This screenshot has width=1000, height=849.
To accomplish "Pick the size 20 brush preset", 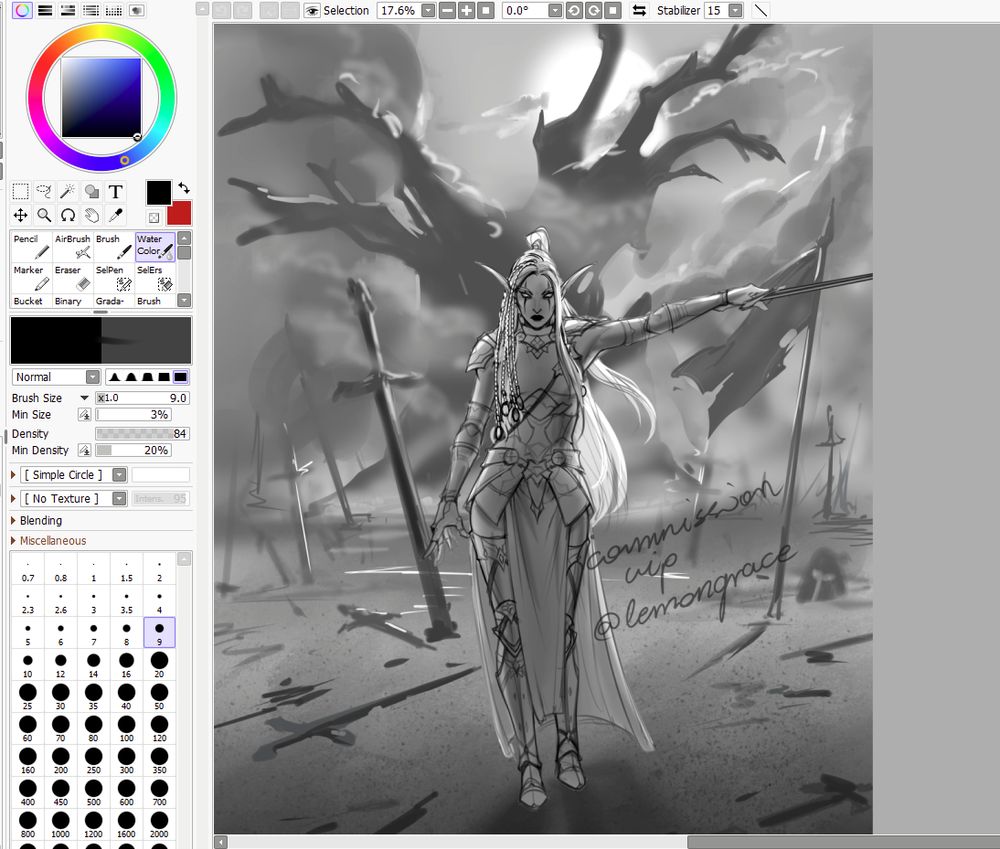I will coord(159,665).
